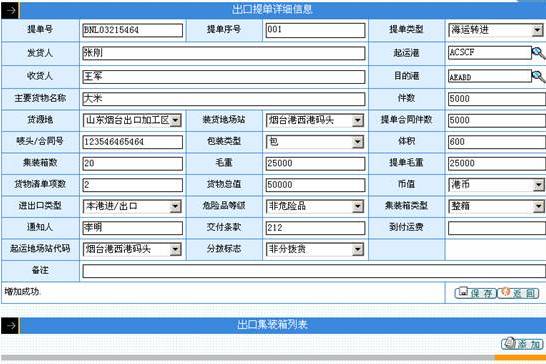Click the 主要货物名称 label
546x364 pixels.
[40, 98]
